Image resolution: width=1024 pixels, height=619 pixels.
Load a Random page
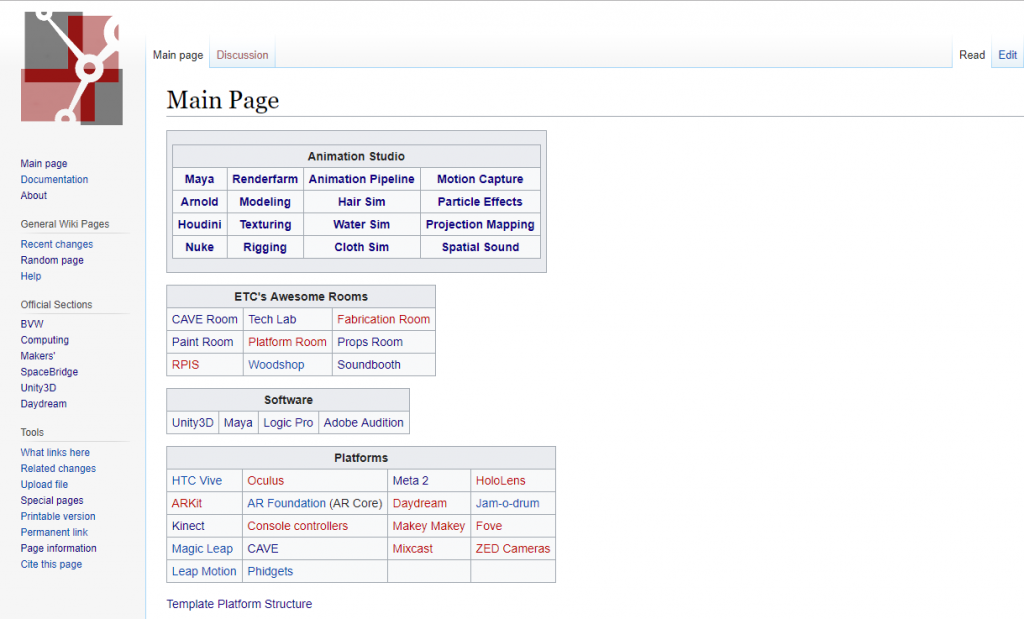[52, 260]
